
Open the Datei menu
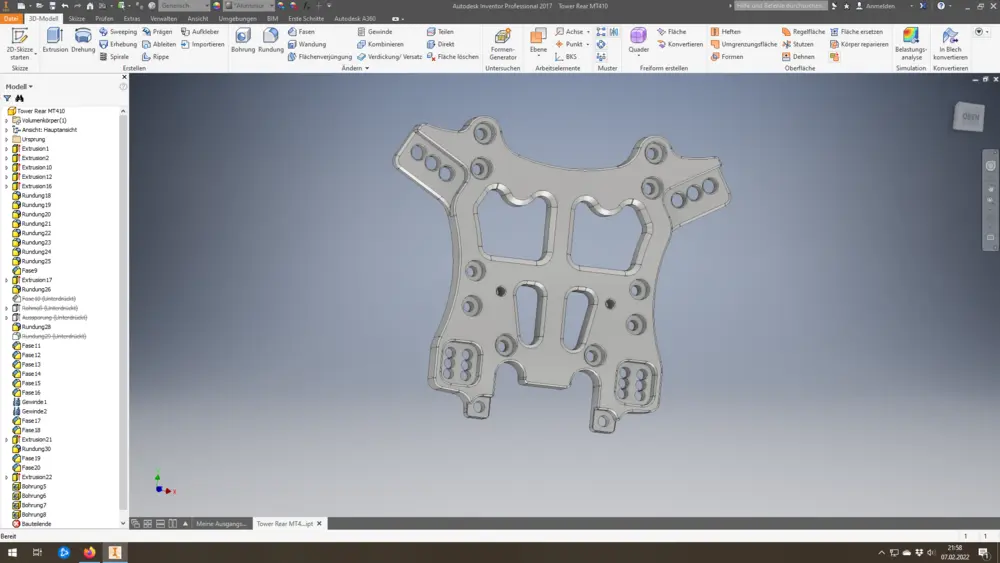pos(11,18)
